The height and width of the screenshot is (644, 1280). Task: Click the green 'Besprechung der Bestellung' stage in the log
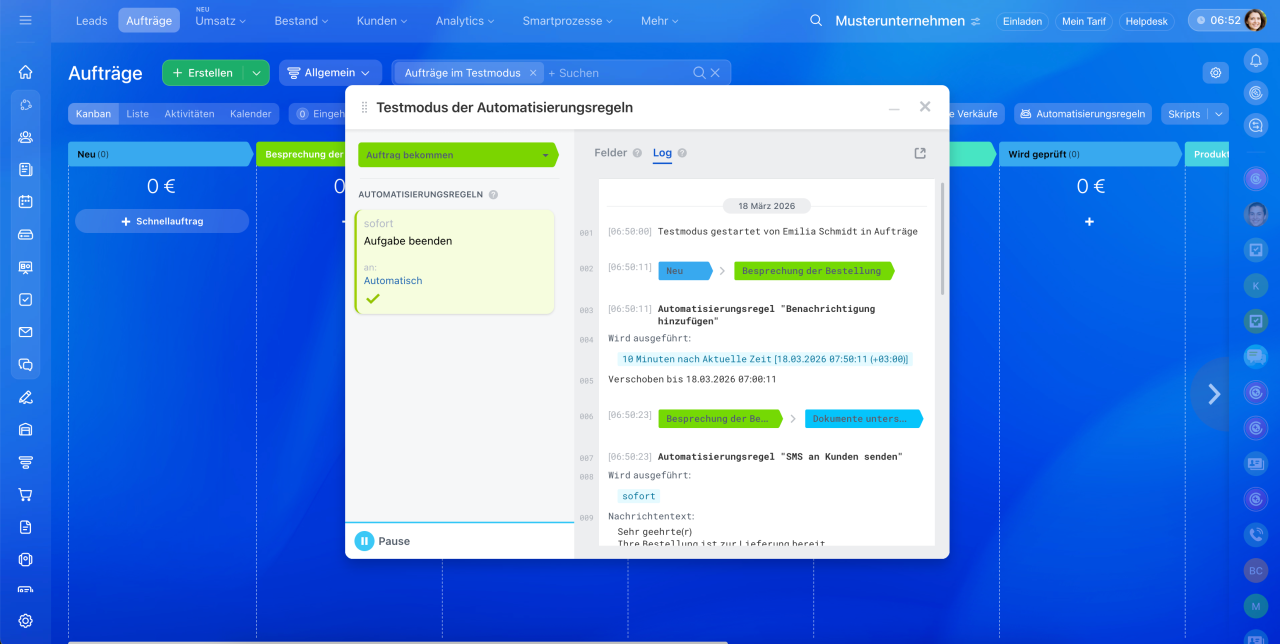tap(811, 271)
